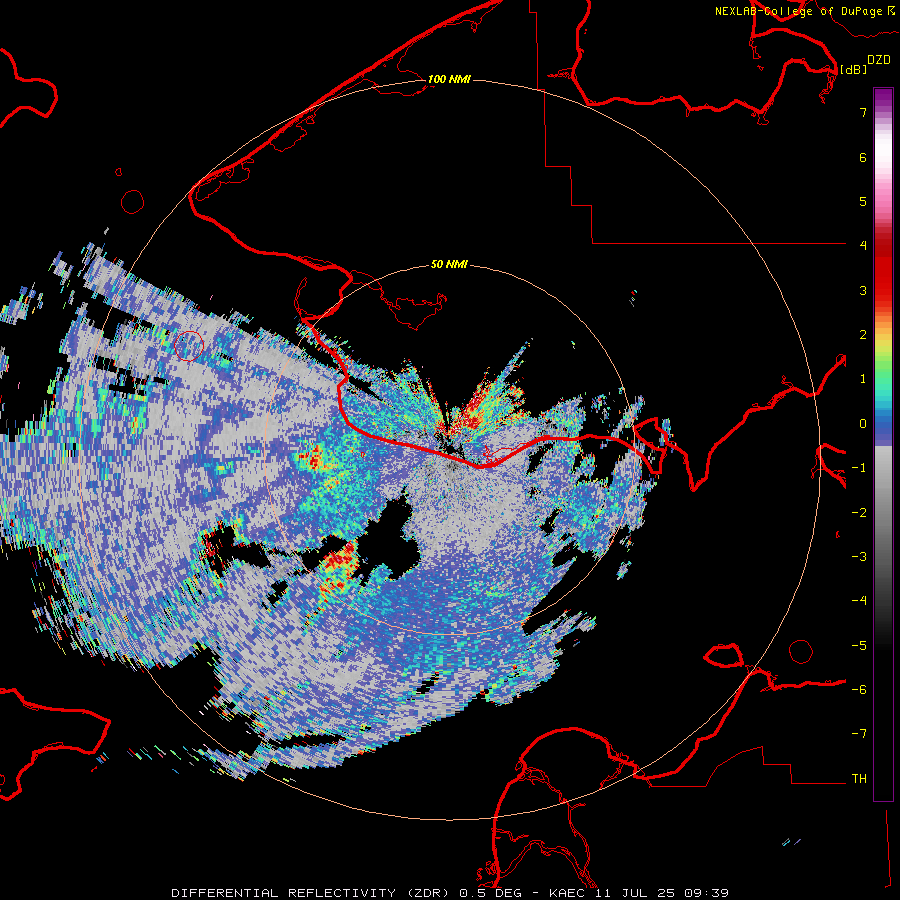Click the -1 value on the color scale
The width and height of the screenshot is (900, 900).
pos(859,468)
